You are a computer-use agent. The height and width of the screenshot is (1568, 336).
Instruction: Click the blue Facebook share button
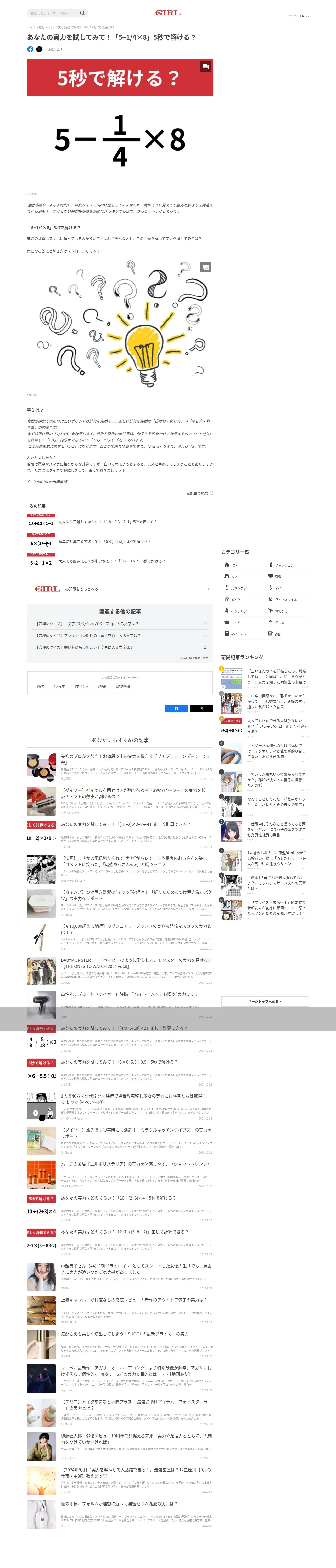[177, 708]
